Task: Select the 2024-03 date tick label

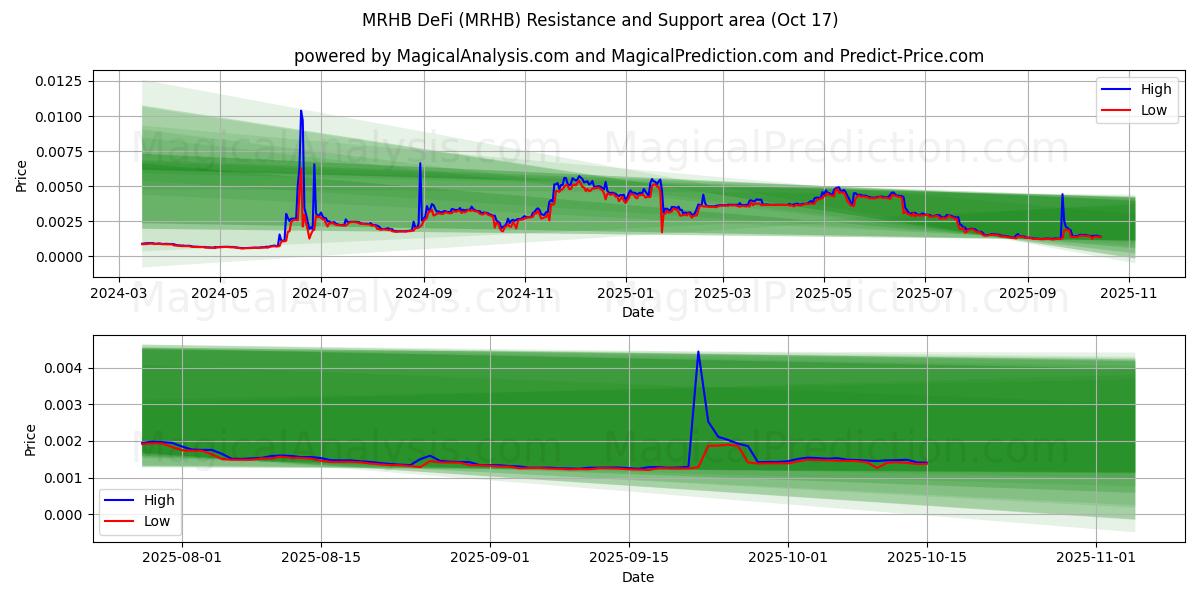Action: 119,294
